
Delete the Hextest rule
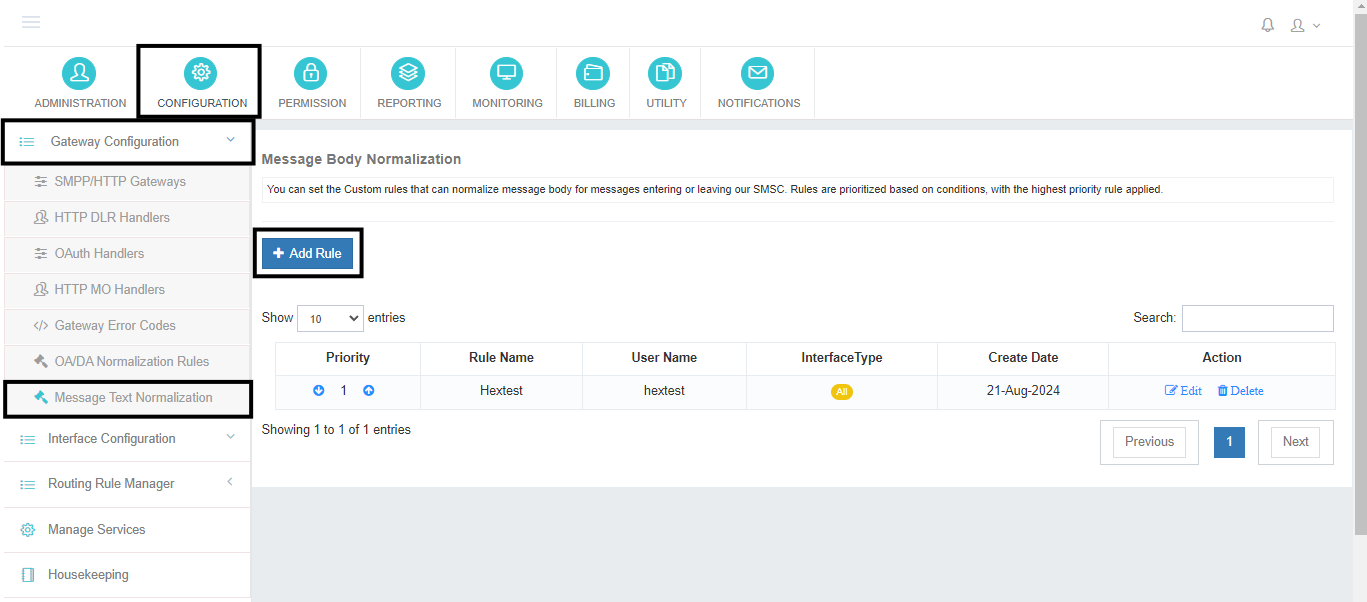pos(1240,390)
